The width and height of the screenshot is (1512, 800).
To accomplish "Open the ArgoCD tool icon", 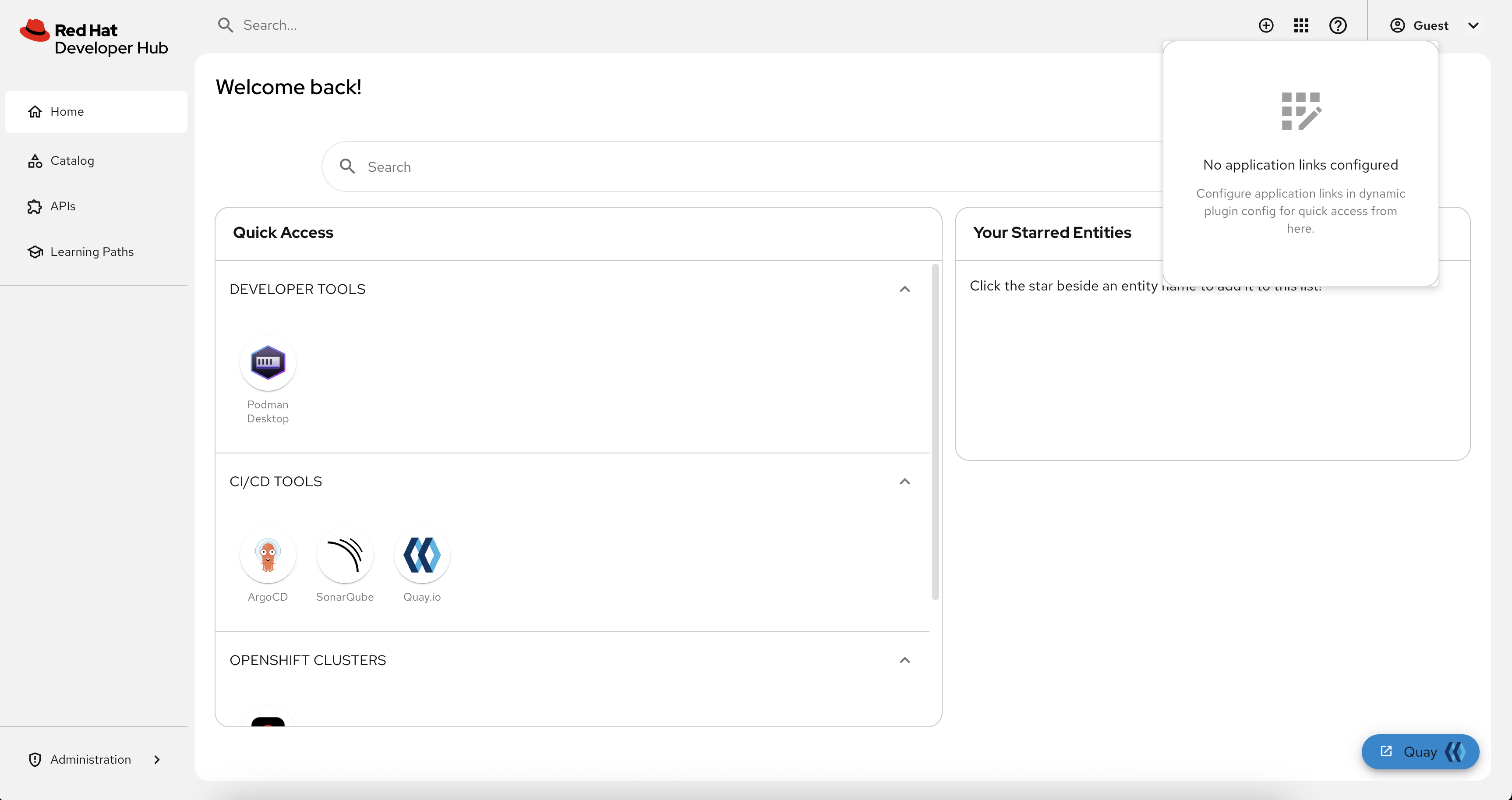I will click(268, 555).
